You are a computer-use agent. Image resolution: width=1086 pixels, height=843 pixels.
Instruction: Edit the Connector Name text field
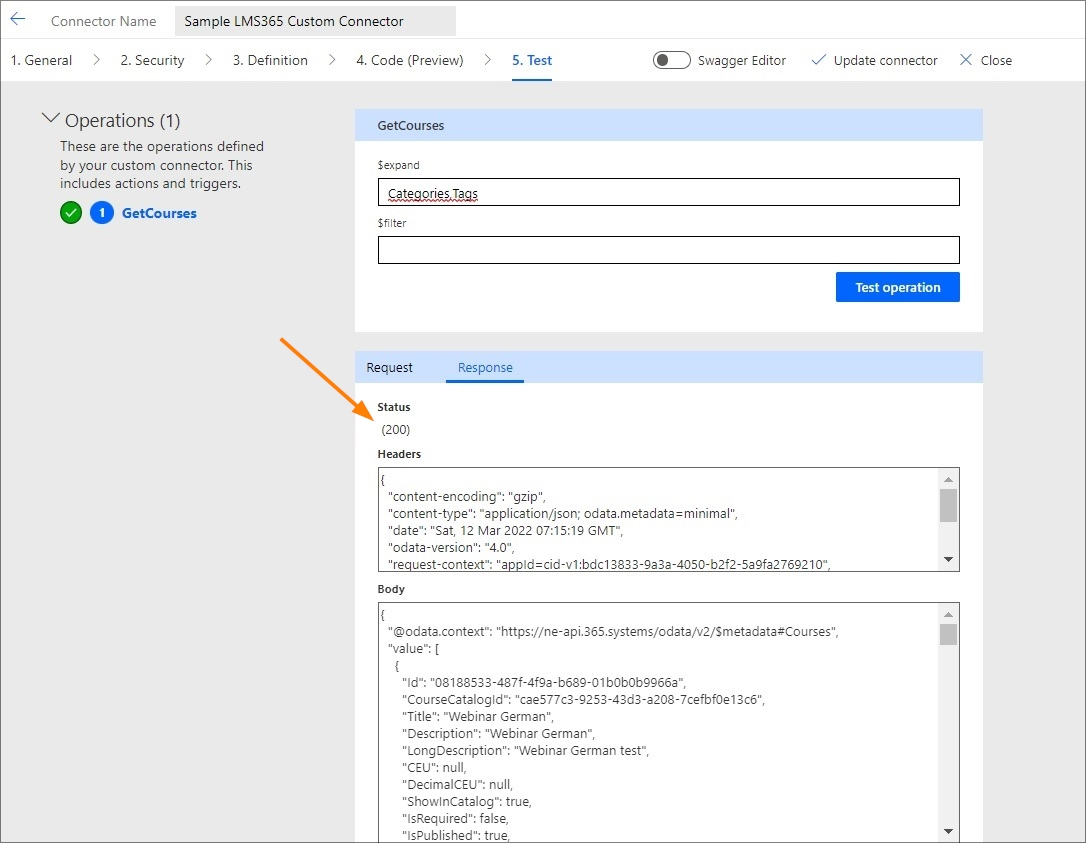point(314,21)
